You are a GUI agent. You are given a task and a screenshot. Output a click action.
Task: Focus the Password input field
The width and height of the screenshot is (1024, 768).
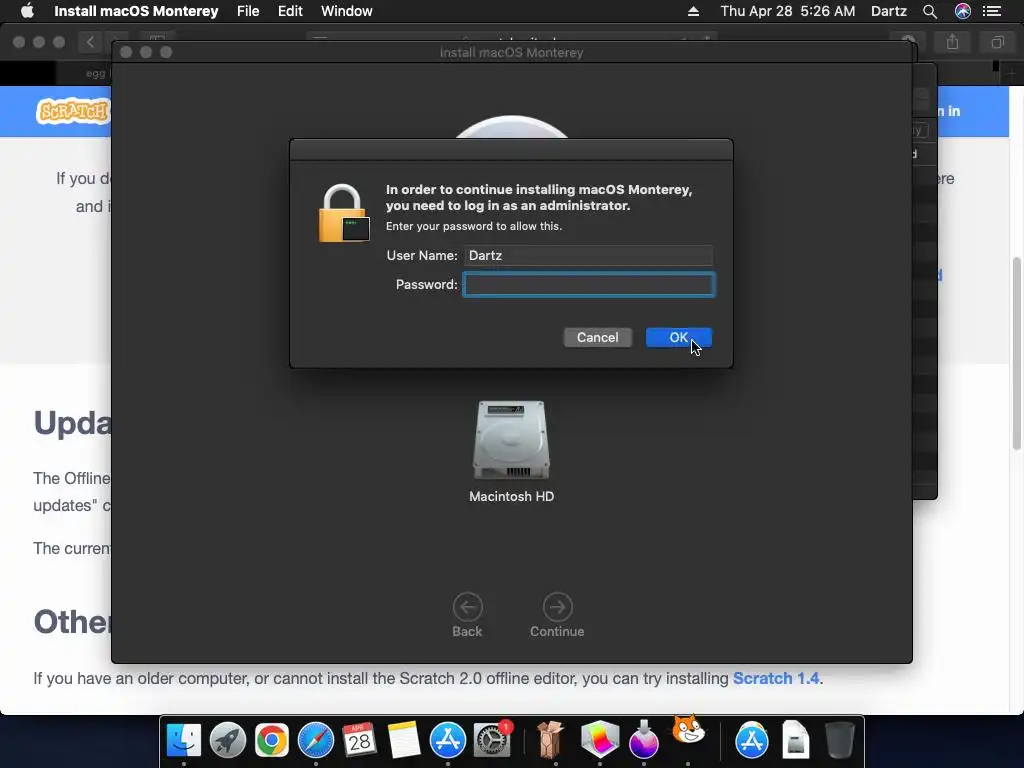589,285
